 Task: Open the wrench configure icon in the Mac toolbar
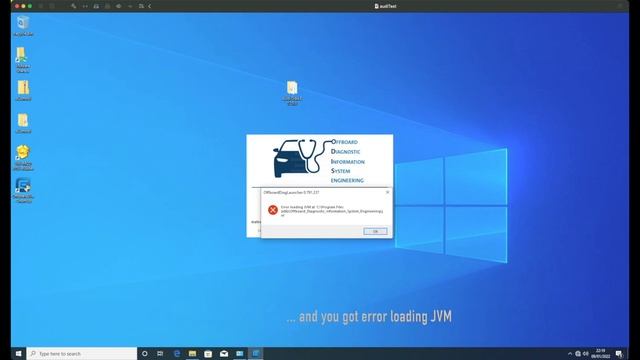[x=73, y=6]
